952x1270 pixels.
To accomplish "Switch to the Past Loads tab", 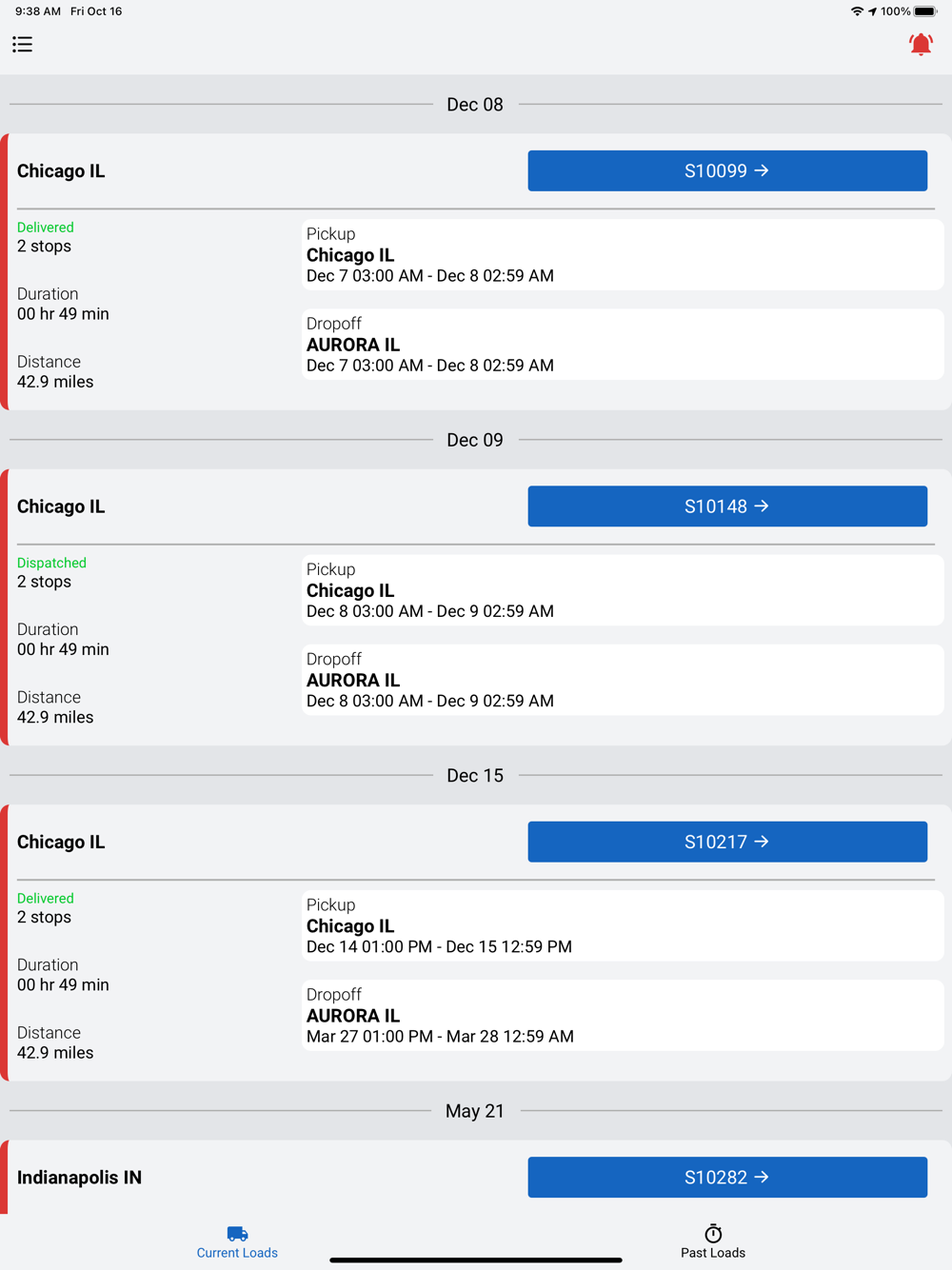I will click(713, 1242).
